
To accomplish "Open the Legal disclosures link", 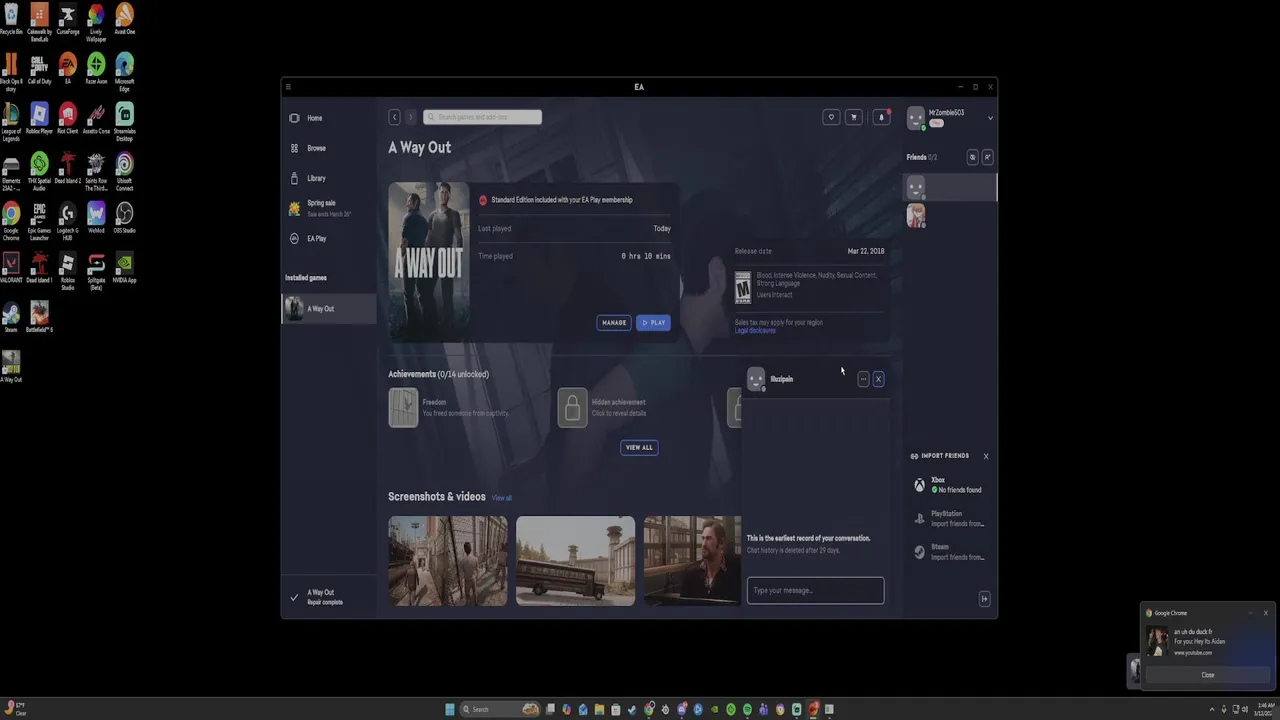I will (755, 330).
